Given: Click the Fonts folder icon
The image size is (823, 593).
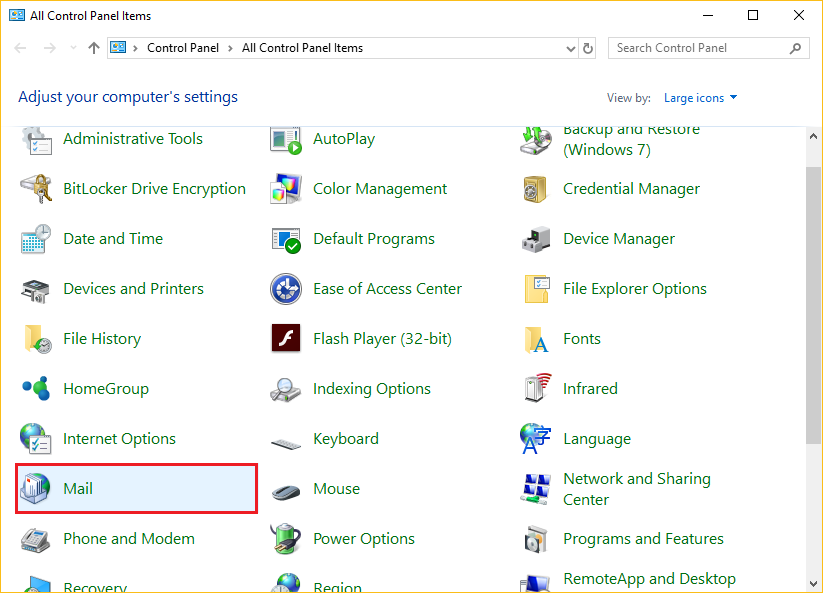Looking at the screenshot, I should (536, 340).
